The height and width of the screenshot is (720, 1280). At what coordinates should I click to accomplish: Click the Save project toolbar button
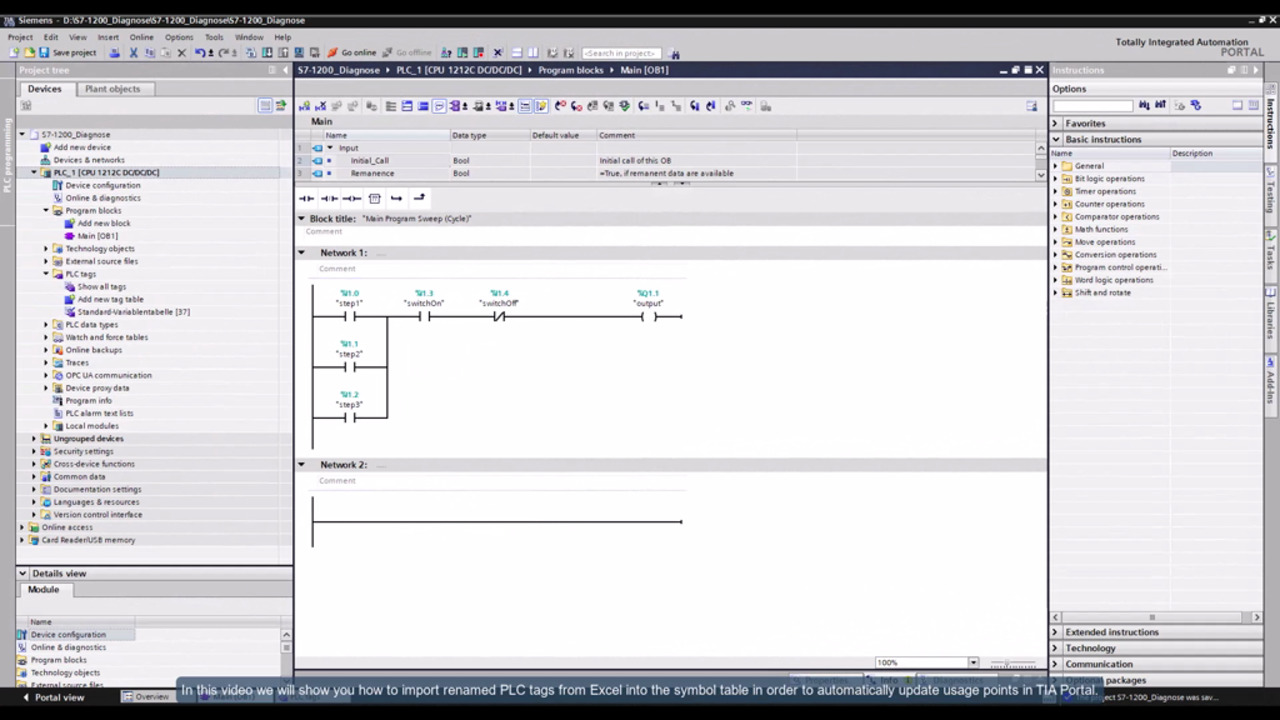[x=67, y=53]
